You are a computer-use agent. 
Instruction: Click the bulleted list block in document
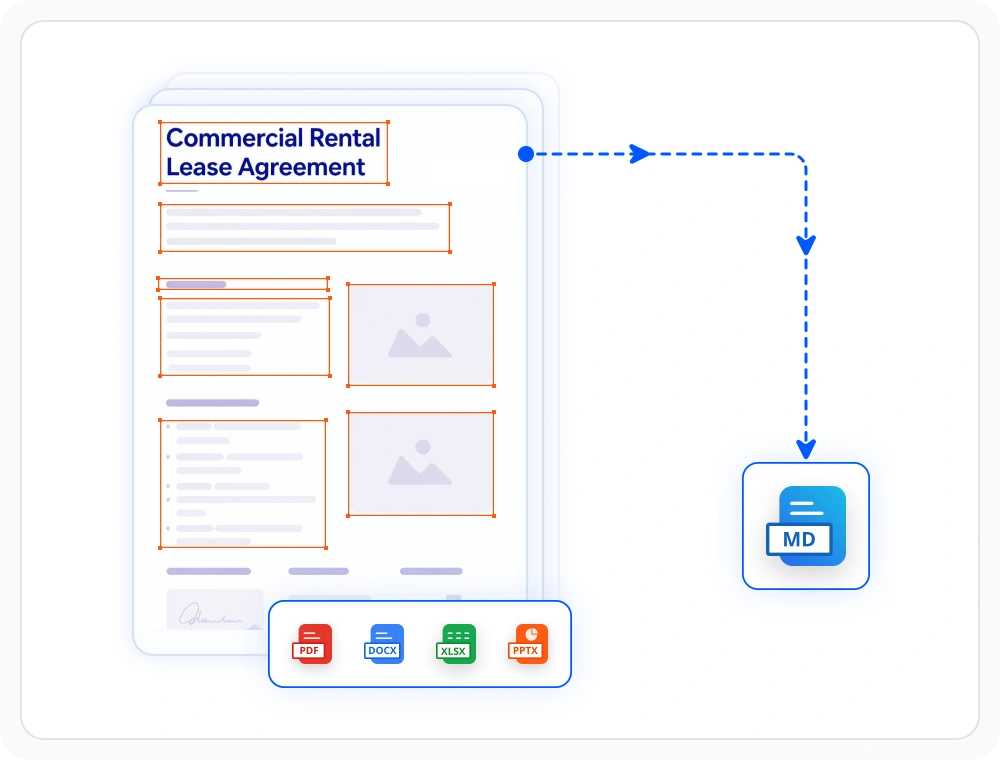pos(243,483)
